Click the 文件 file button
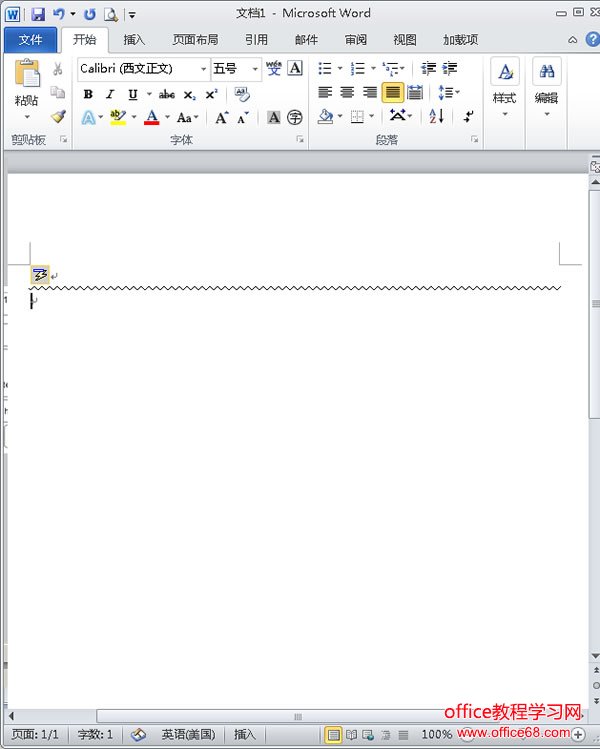The width and height of the screenshot is (600, 749). click(x=31, y=40)
